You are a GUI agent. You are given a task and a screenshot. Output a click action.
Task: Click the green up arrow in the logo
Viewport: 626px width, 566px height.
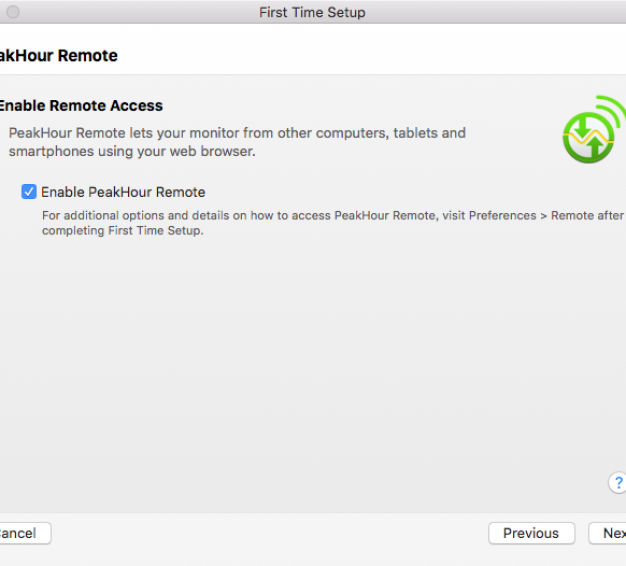coord(596,146)
